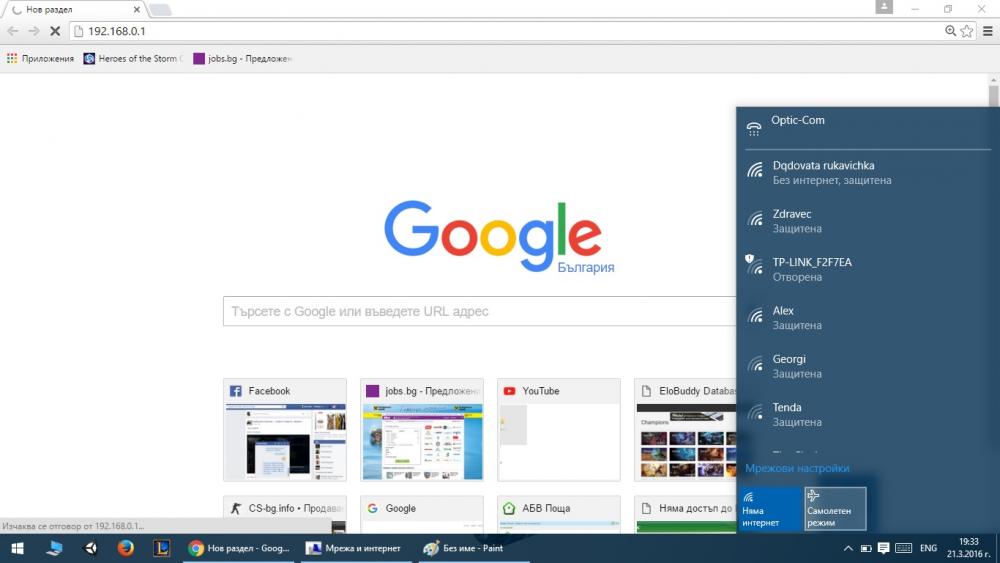This screenshot has height=563, width=1000.
Task: Open the clock showing 19:33
Action: tap(969, 548)
